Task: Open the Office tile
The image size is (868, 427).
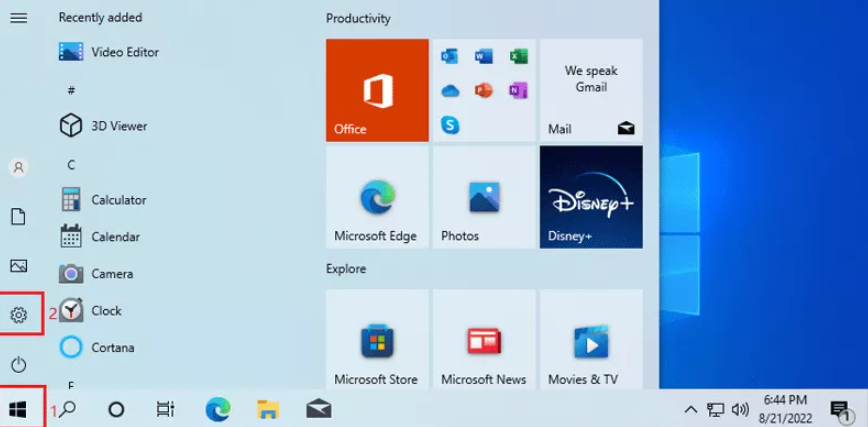Action: 377,90
